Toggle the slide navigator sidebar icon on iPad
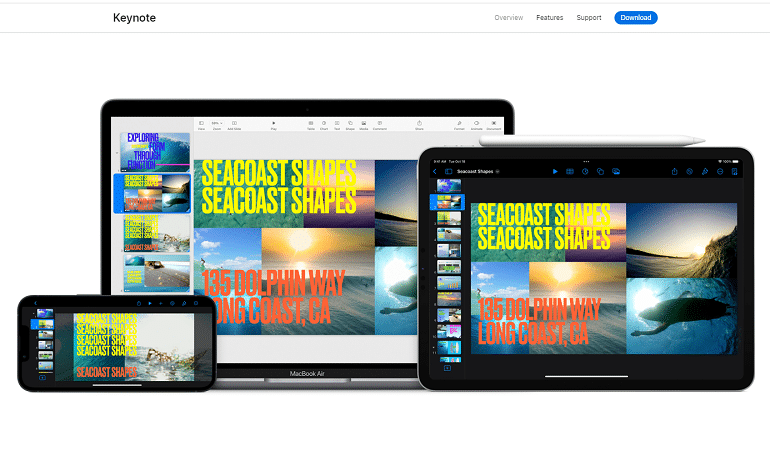The image size is (770, 461). [x=446, y=172]
